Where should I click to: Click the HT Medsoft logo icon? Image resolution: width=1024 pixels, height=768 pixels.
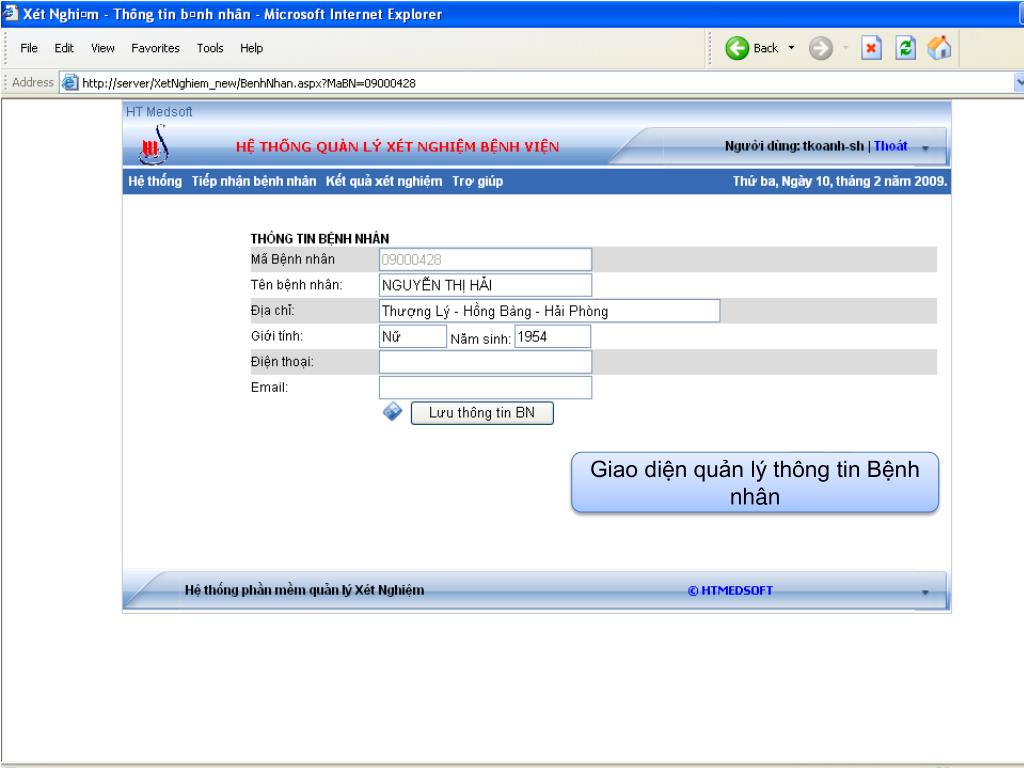tap(154, 145)
